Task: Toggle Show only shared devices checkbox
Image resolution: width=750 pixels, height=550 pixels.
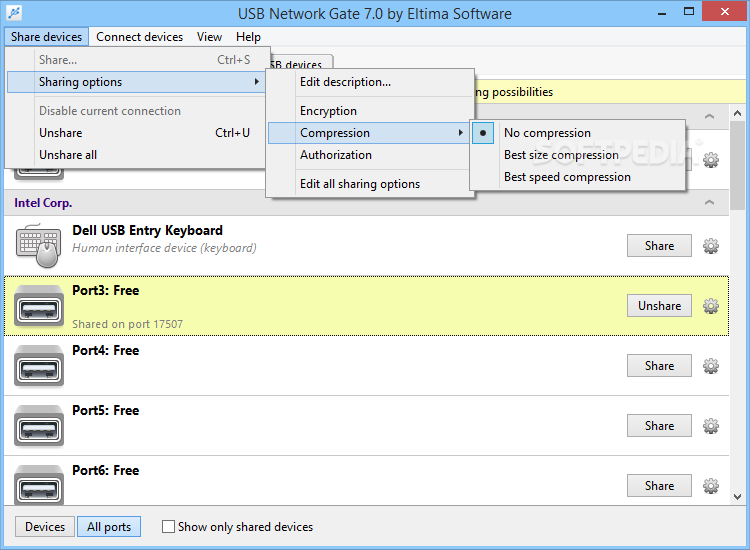Action: (168, 527)
